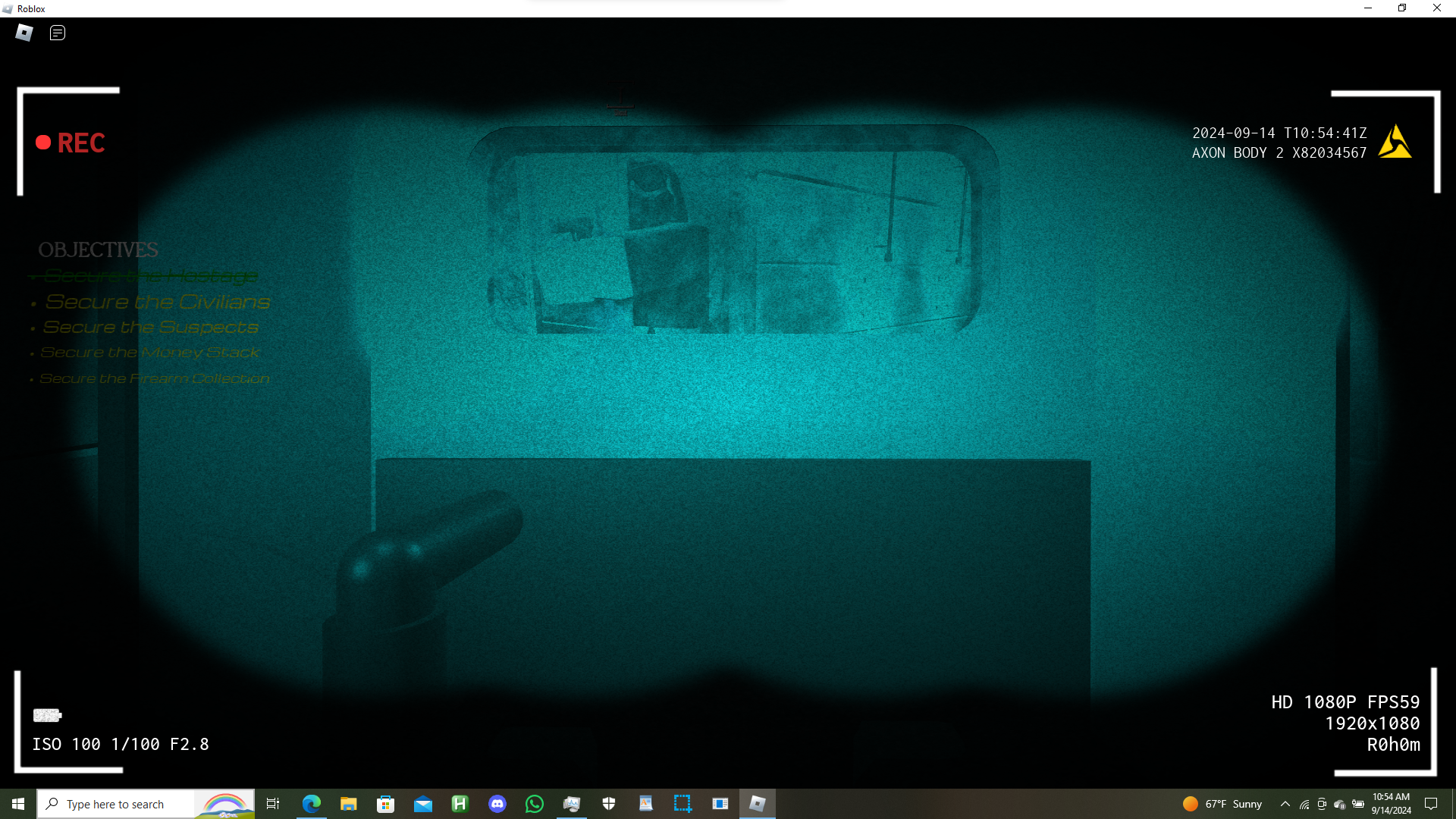Screen dimensions: 1456x819
Task: Launch Microsoft Edge from taskbar
Action: [x=312, y=804]
